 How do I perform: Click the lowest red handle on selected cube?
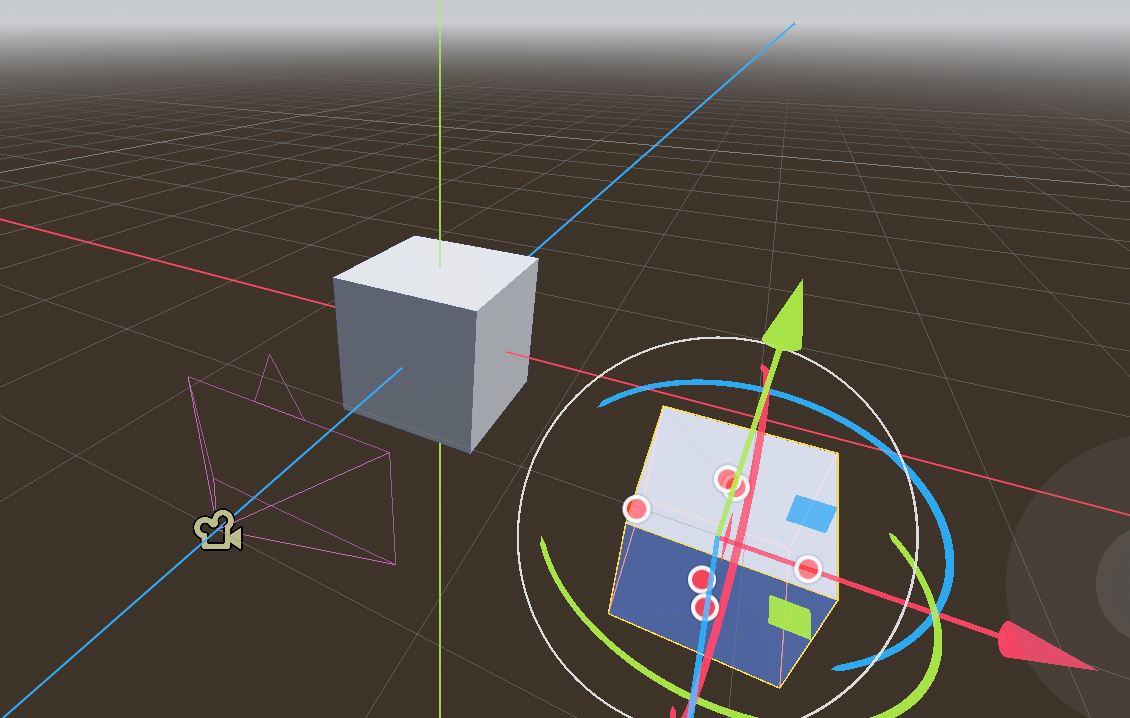click(x=705, y=607)
